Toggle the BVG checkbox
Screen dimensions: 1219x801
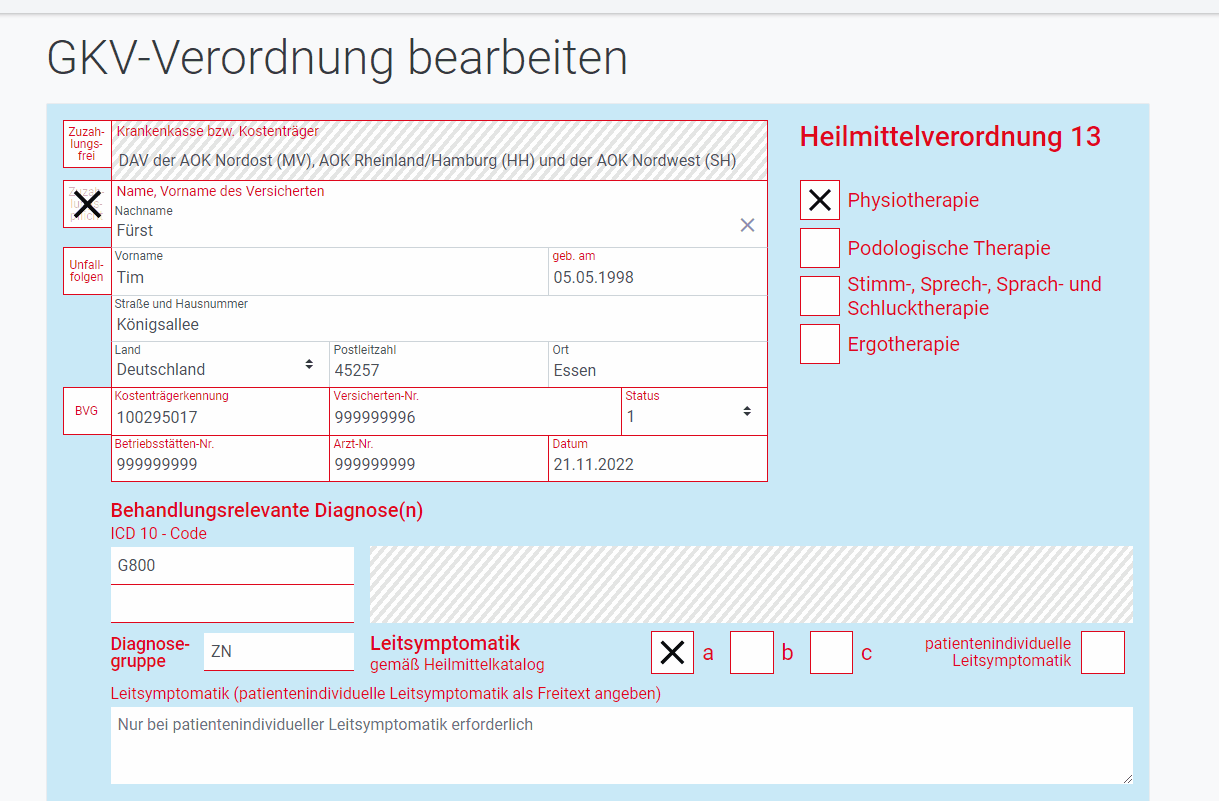87,411
